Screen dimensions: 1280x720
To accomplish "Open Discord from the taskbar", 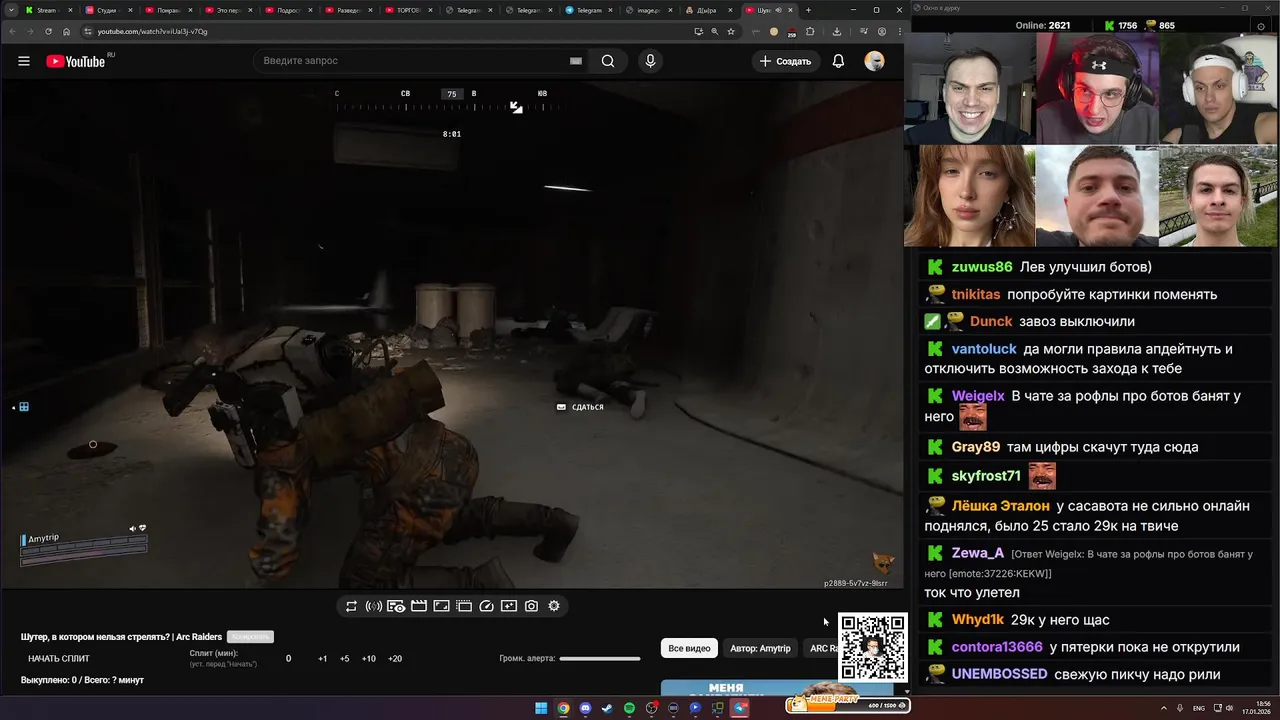I will 585,708.
